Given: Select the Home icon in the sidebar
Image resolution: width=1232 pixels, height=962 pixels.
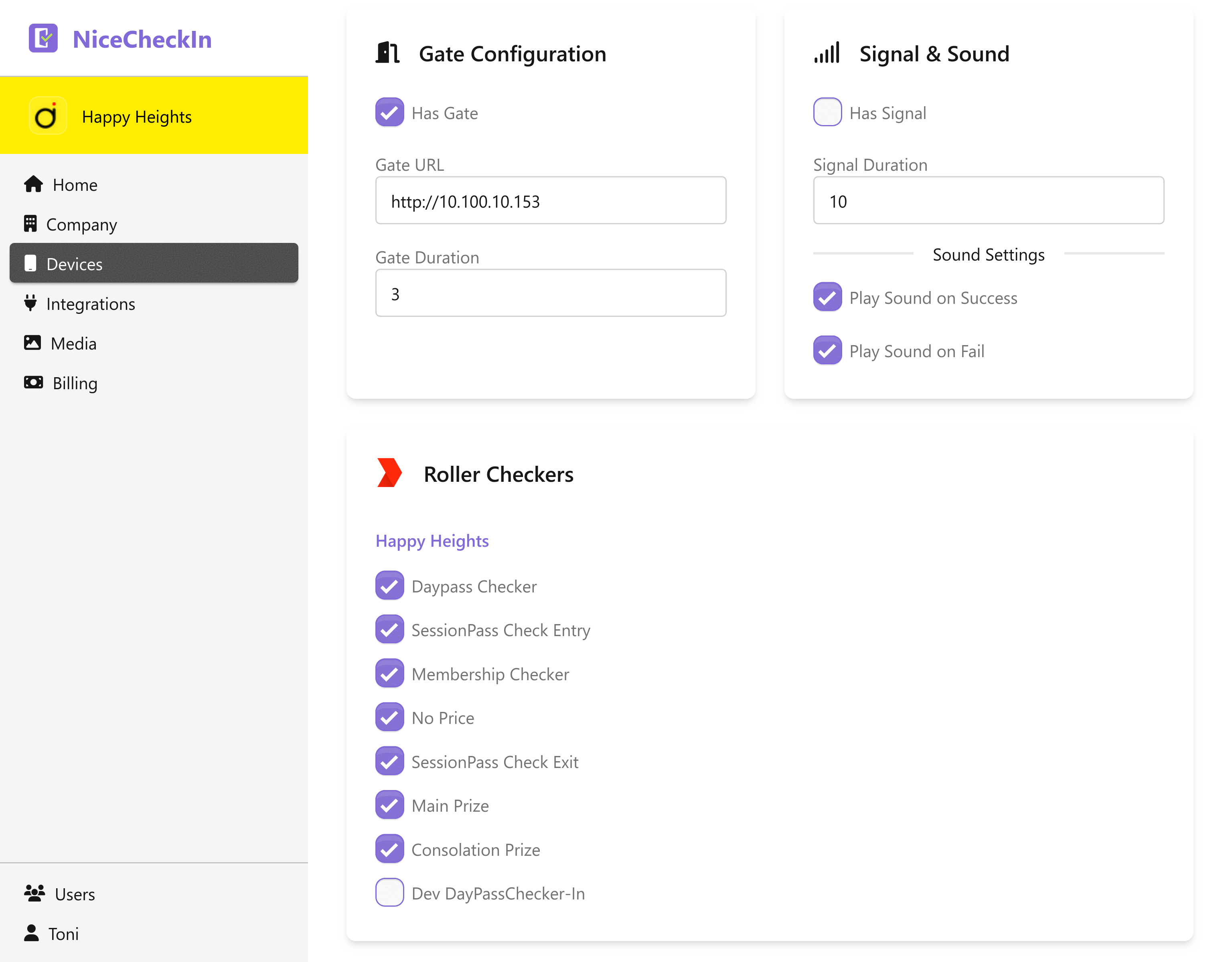Looking at the screenshot, I should (x=33, y=184).
